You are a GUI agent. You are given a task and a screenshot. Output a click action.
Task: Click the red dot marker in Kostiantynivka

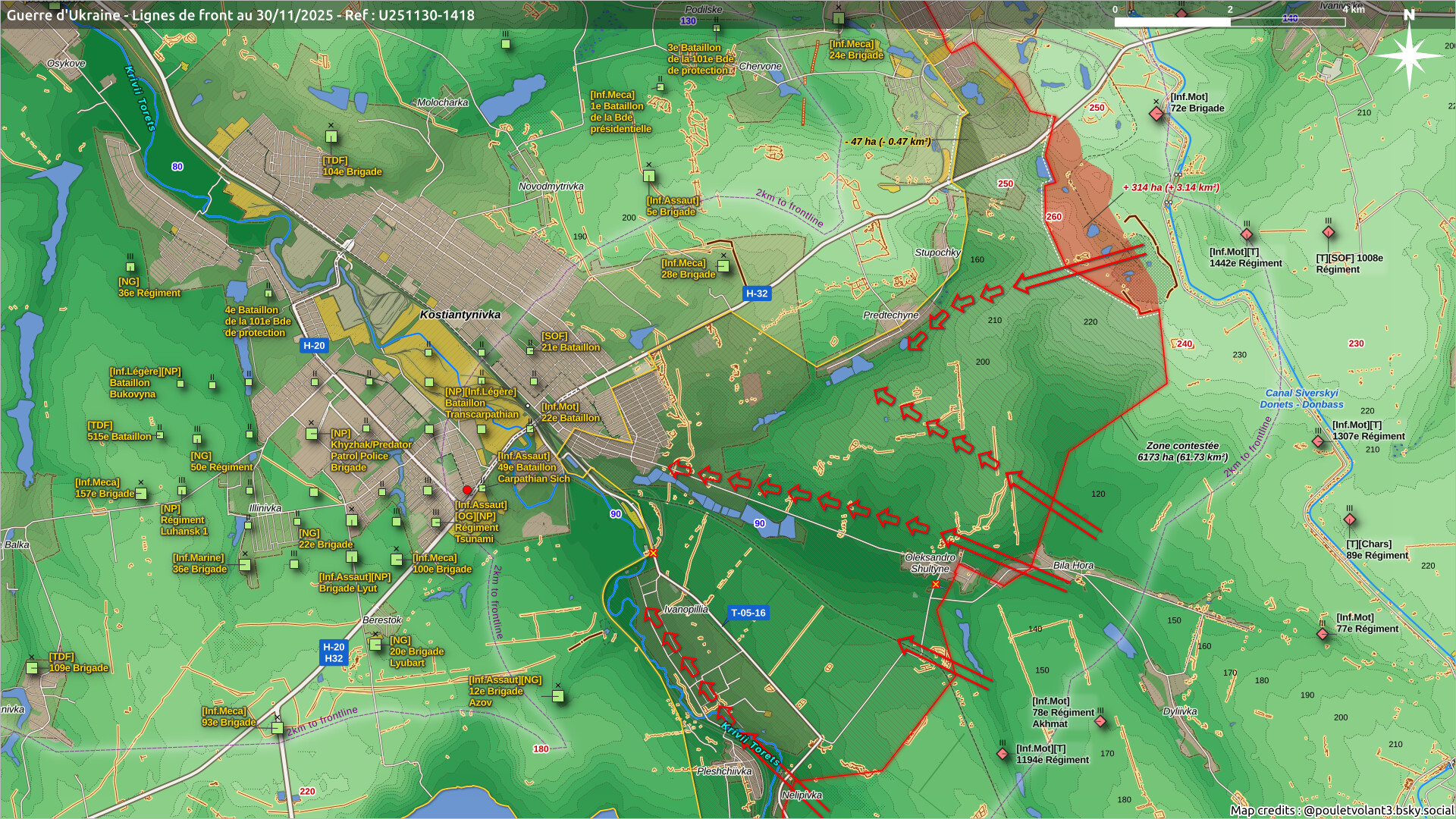(467, 490)
